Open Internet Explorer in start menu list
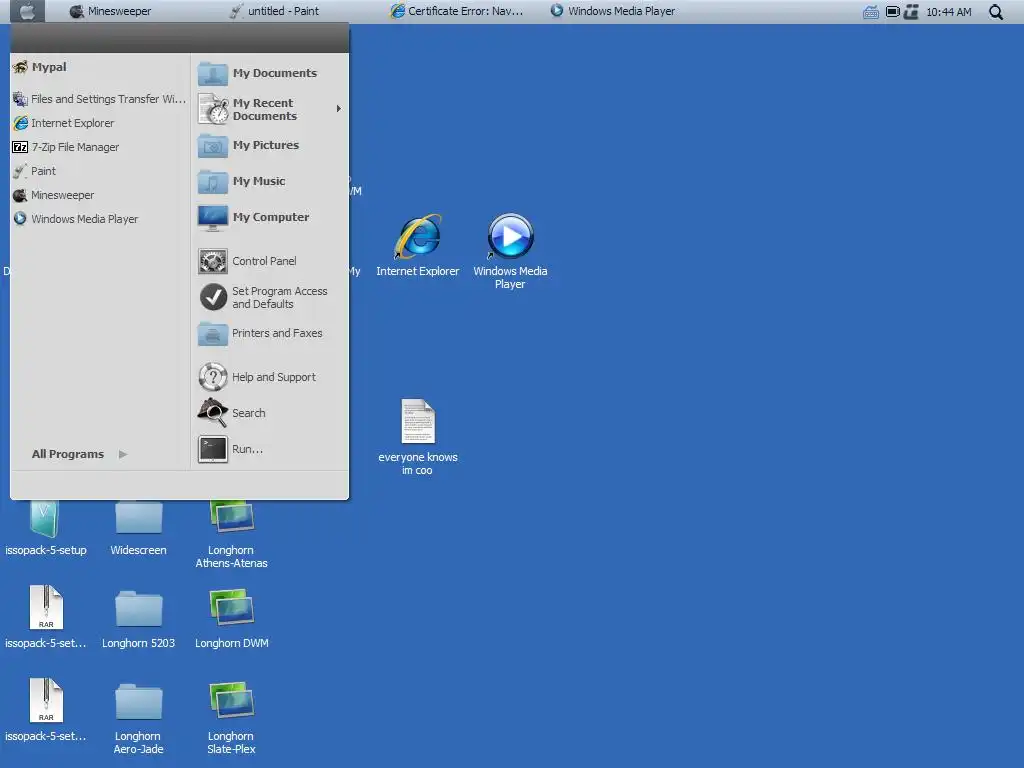Screen dimensions: 1024x768 pos(99,123)
